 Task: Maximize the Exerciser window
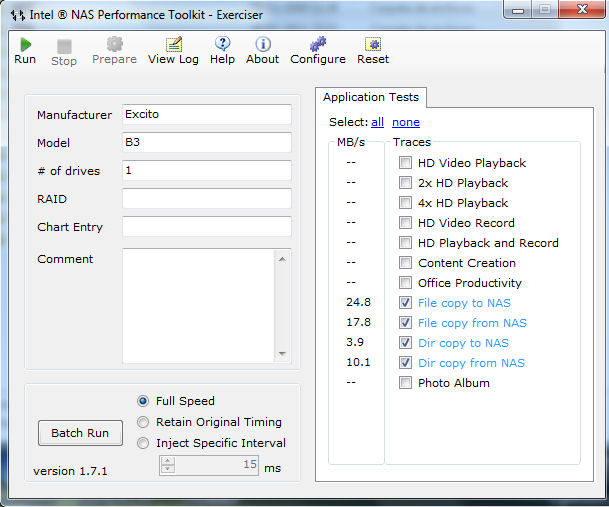pos(545,9)
